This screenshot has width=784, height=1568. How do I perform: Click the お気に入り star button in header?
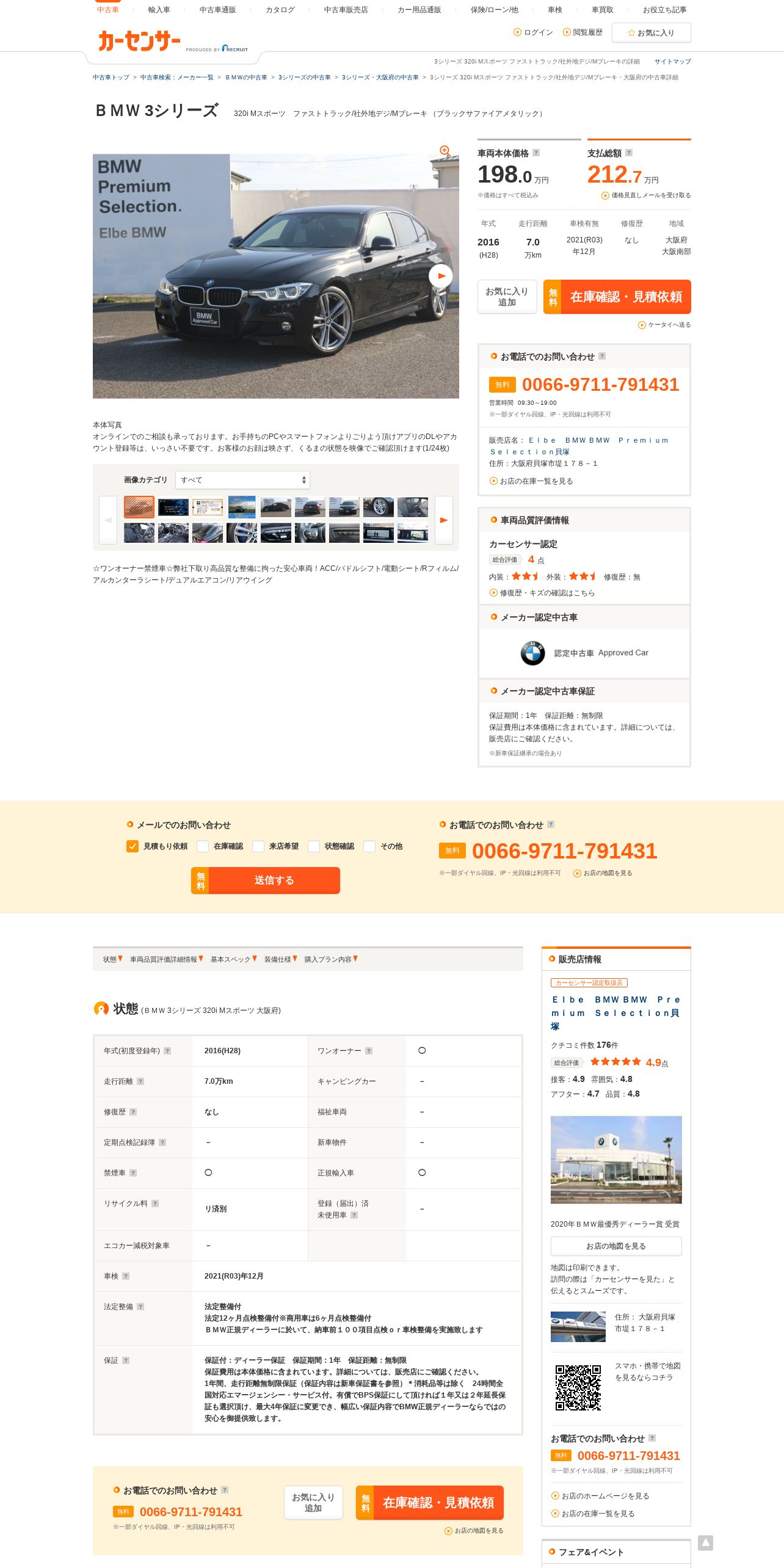click(652, 33)
